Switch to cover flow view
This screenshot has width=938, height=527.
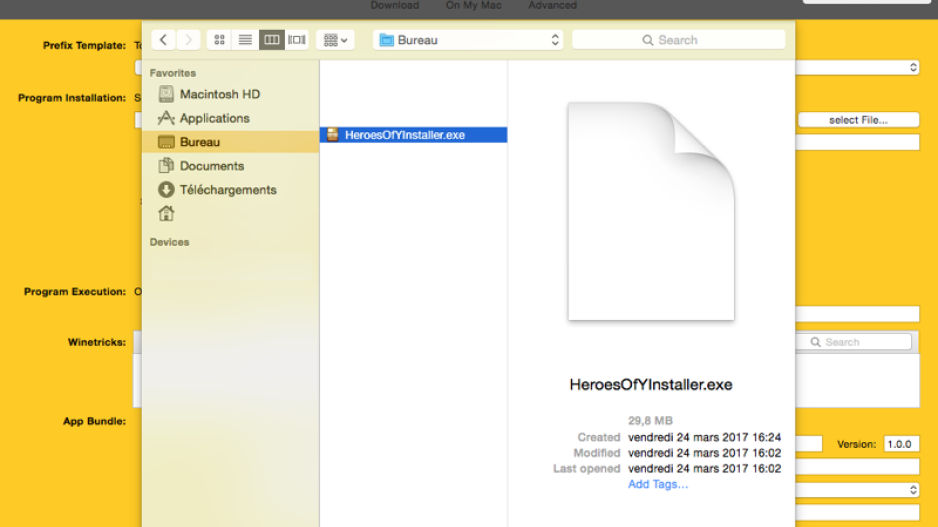297,40
